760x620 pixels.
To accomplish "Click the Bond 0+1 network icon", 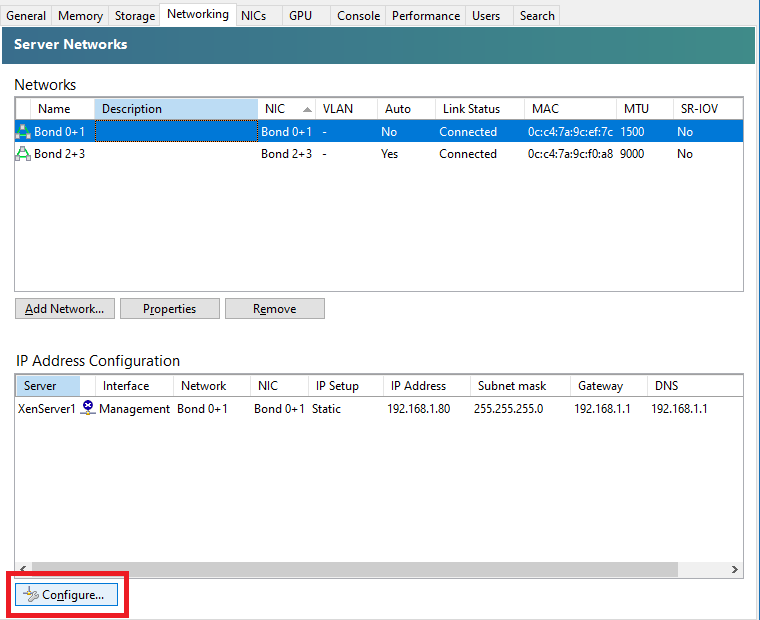I will (24, 131).
